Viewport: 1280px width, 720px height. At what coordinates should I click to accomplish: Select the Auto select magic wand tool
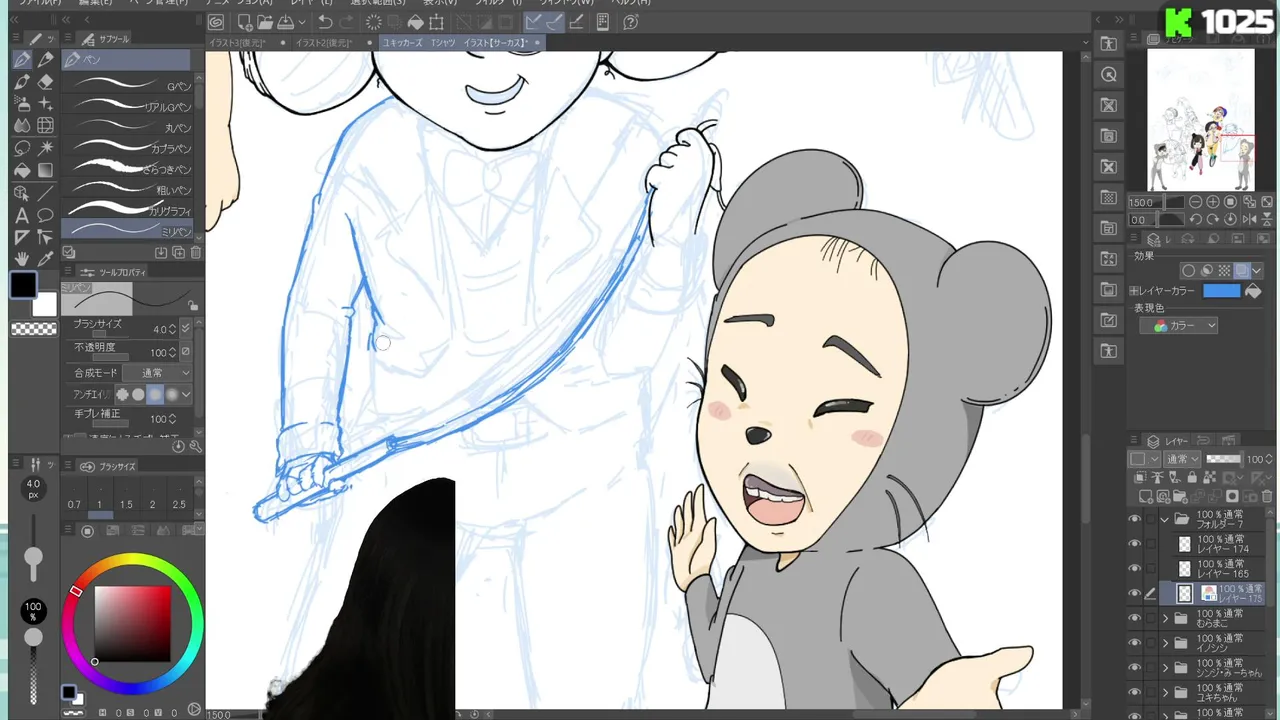45,148
